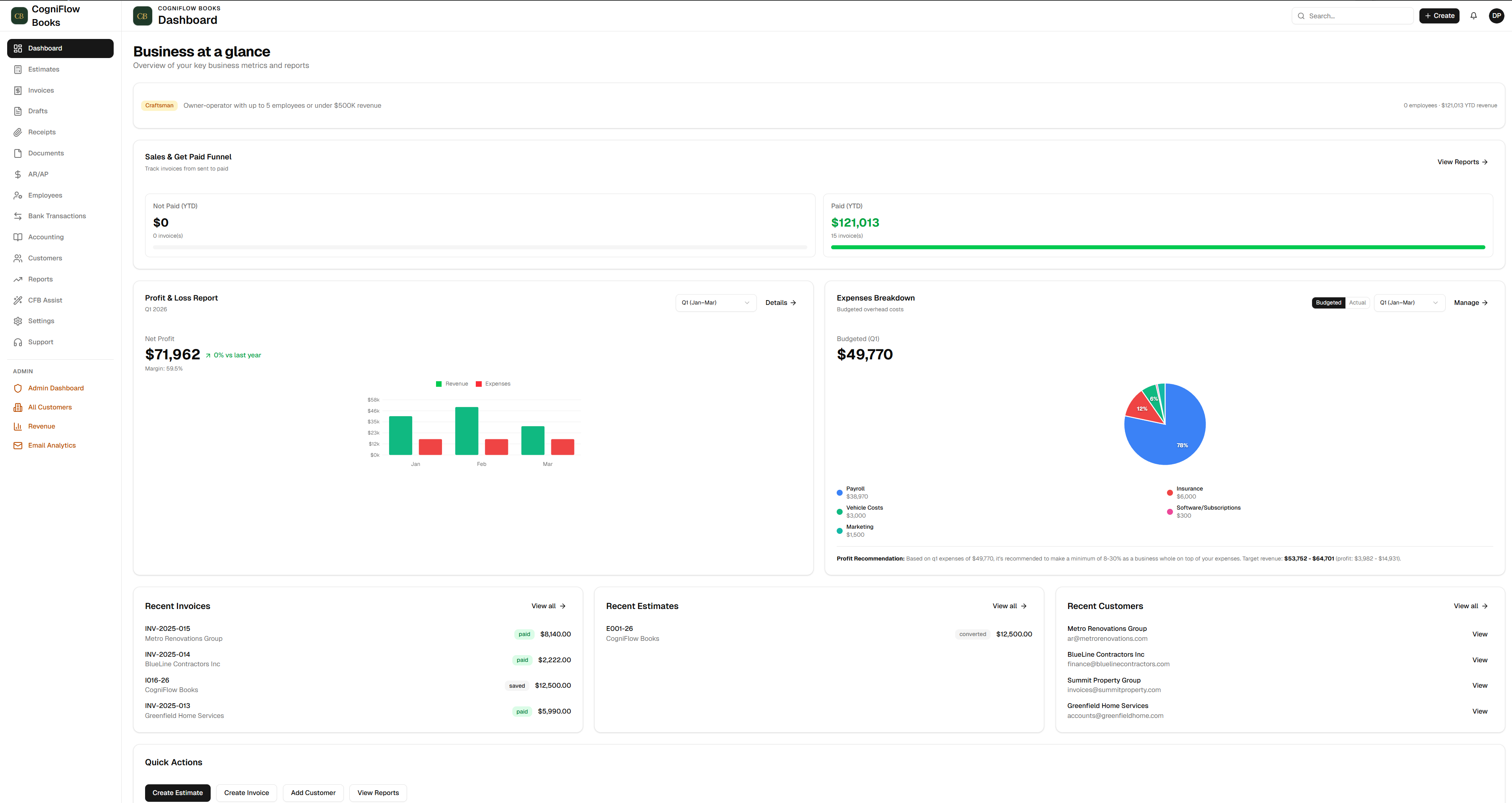Image resolution: width=1512 pixels, height=803 pixels.
Task: Click the green Paid (YTD) progress bar
Action: click(x=1158, y=247)
